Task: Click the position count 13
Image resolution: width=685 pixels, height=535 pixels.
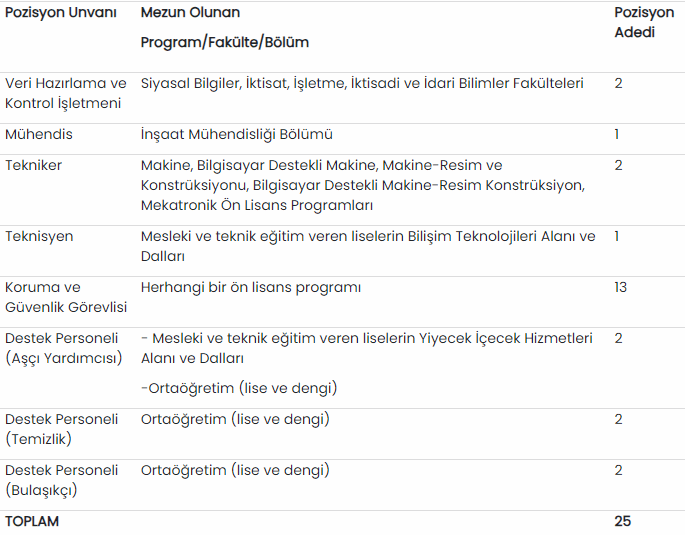Action: (x=620, y=287)
